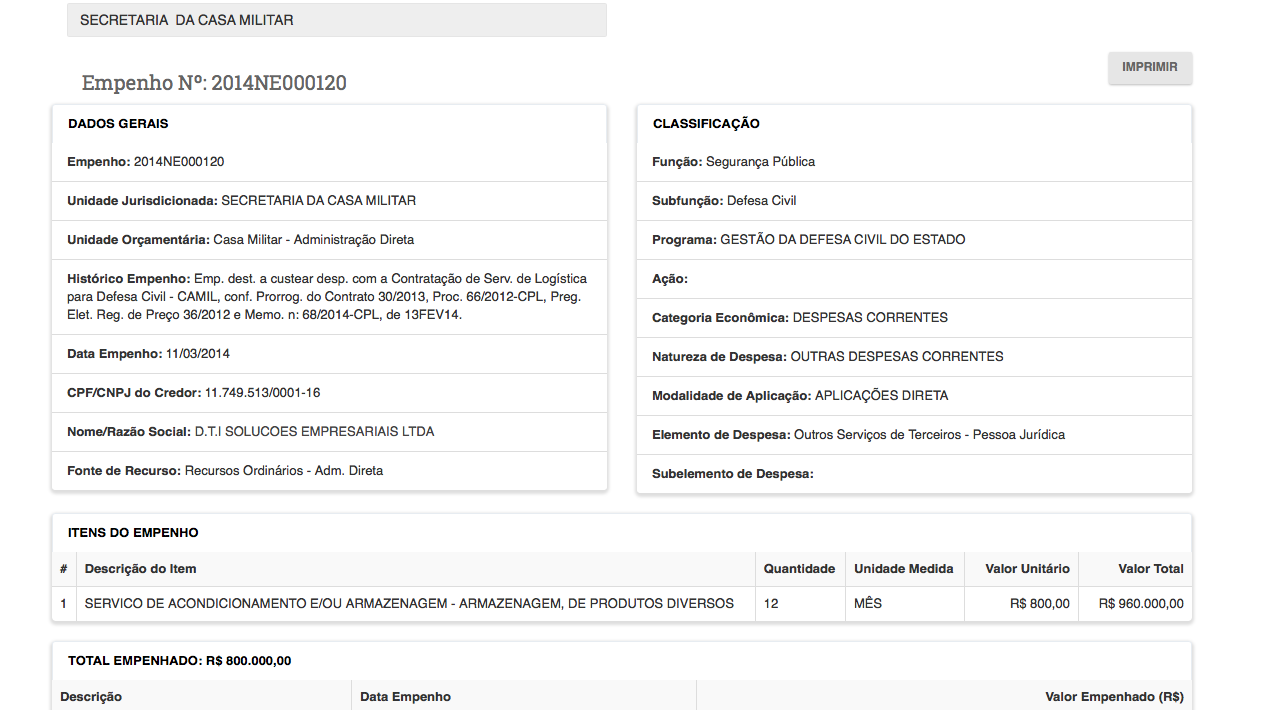
Task: Click the heading Empenho Nº: 2014NE000120
Action: point(214,83)
